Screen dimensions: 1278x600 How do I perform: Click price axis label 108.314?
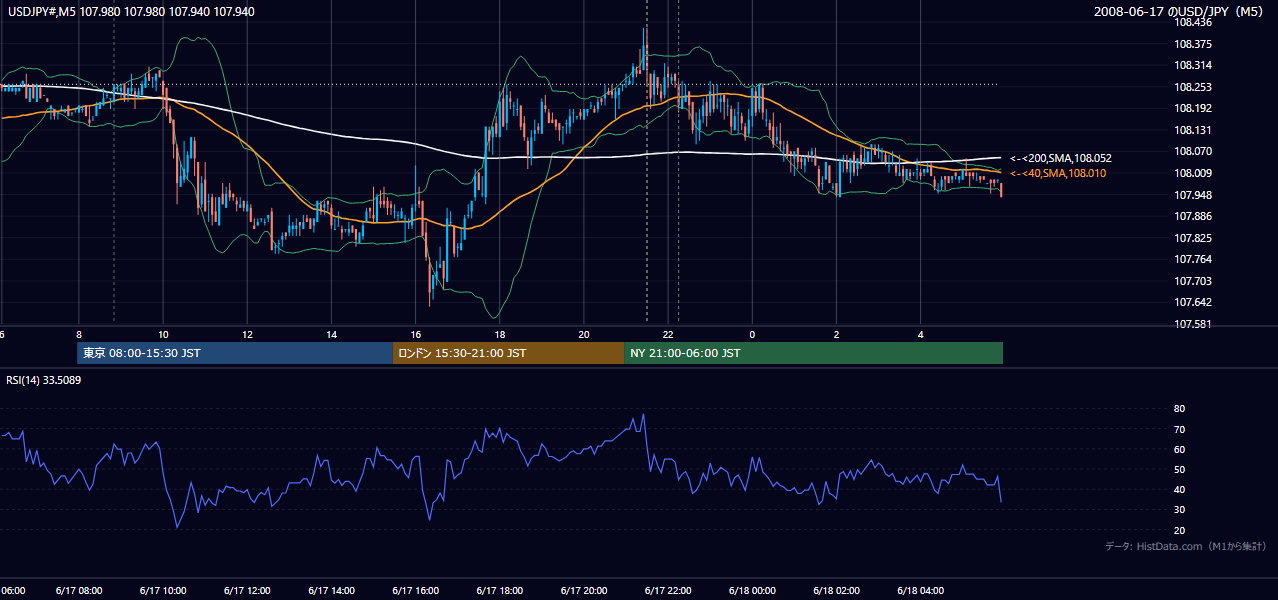coord(1193,65)
